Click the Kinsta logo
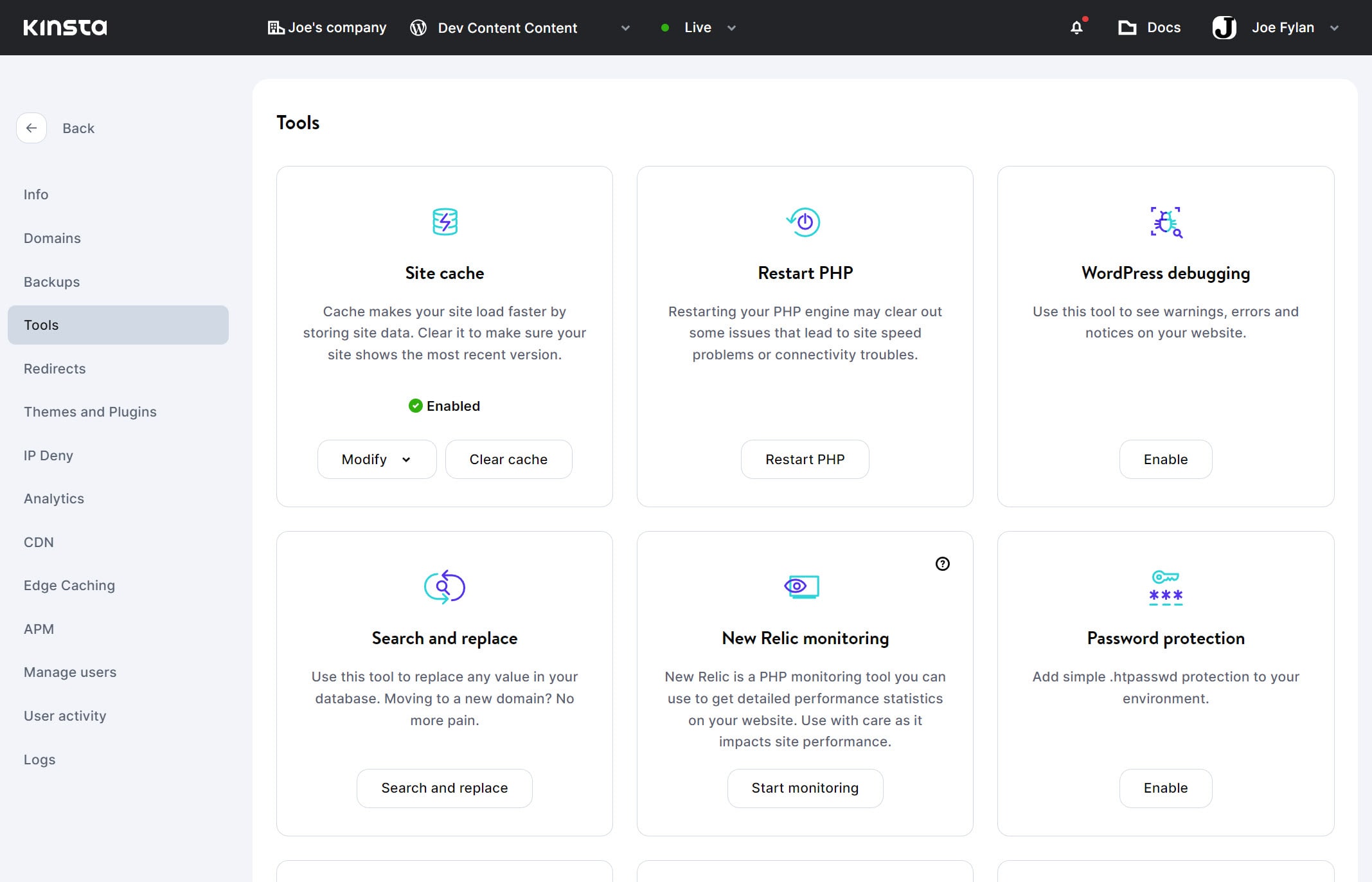Screen dimensions: 1372x882 (65, 28)
